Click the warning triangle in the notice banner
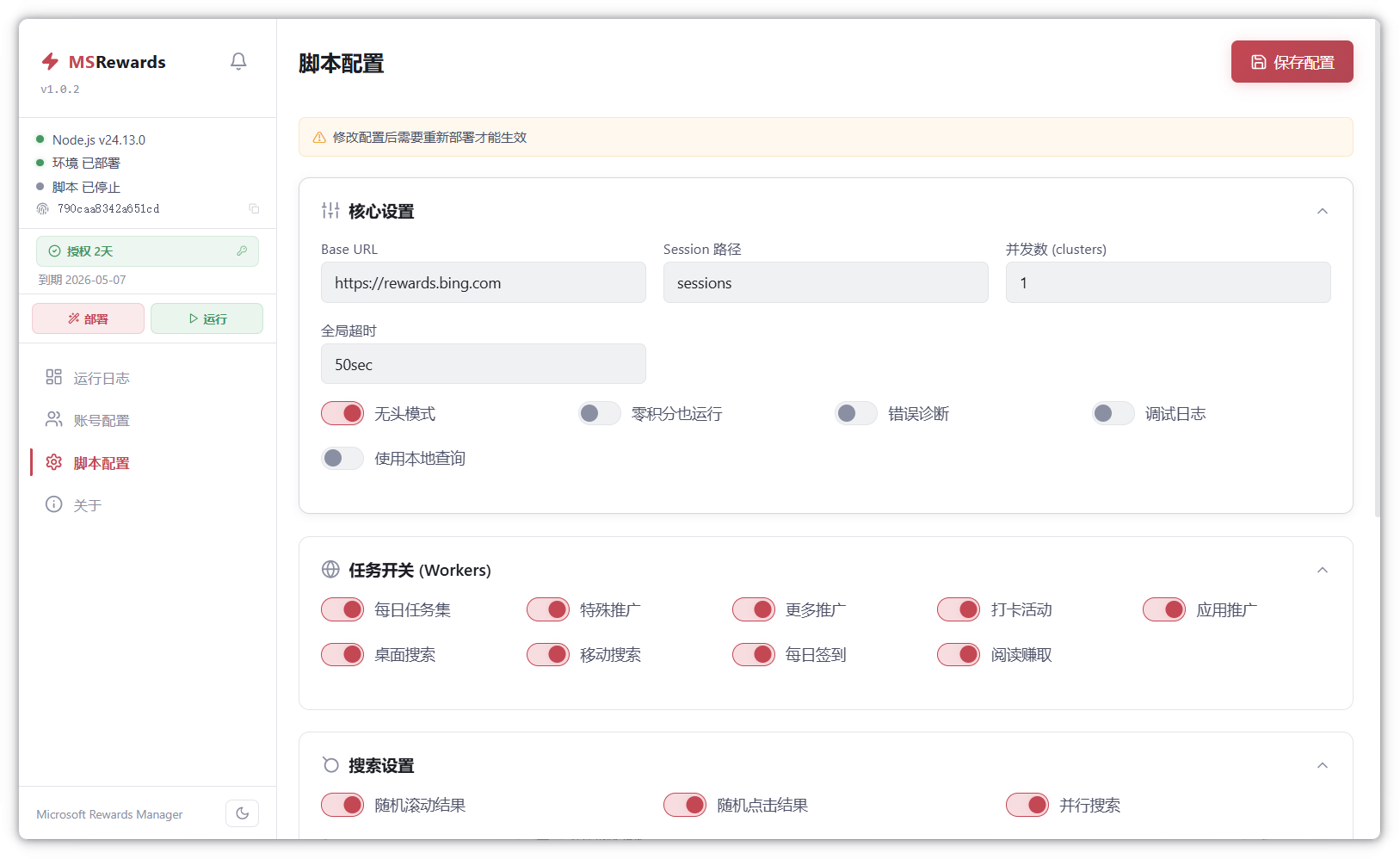 [x=319, y=138]
